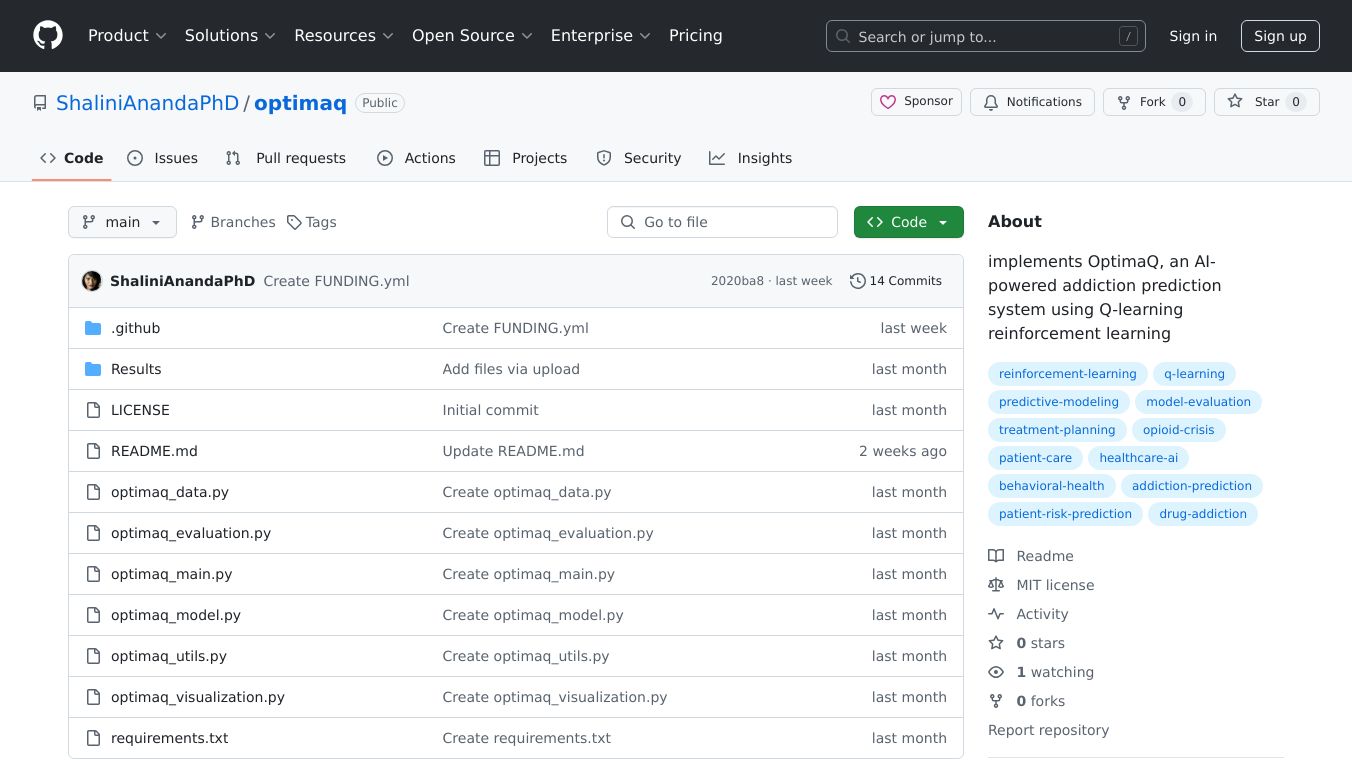Click the Notifications bell button
Screen dimensions: 1352x760
(x=1032, y=102)
